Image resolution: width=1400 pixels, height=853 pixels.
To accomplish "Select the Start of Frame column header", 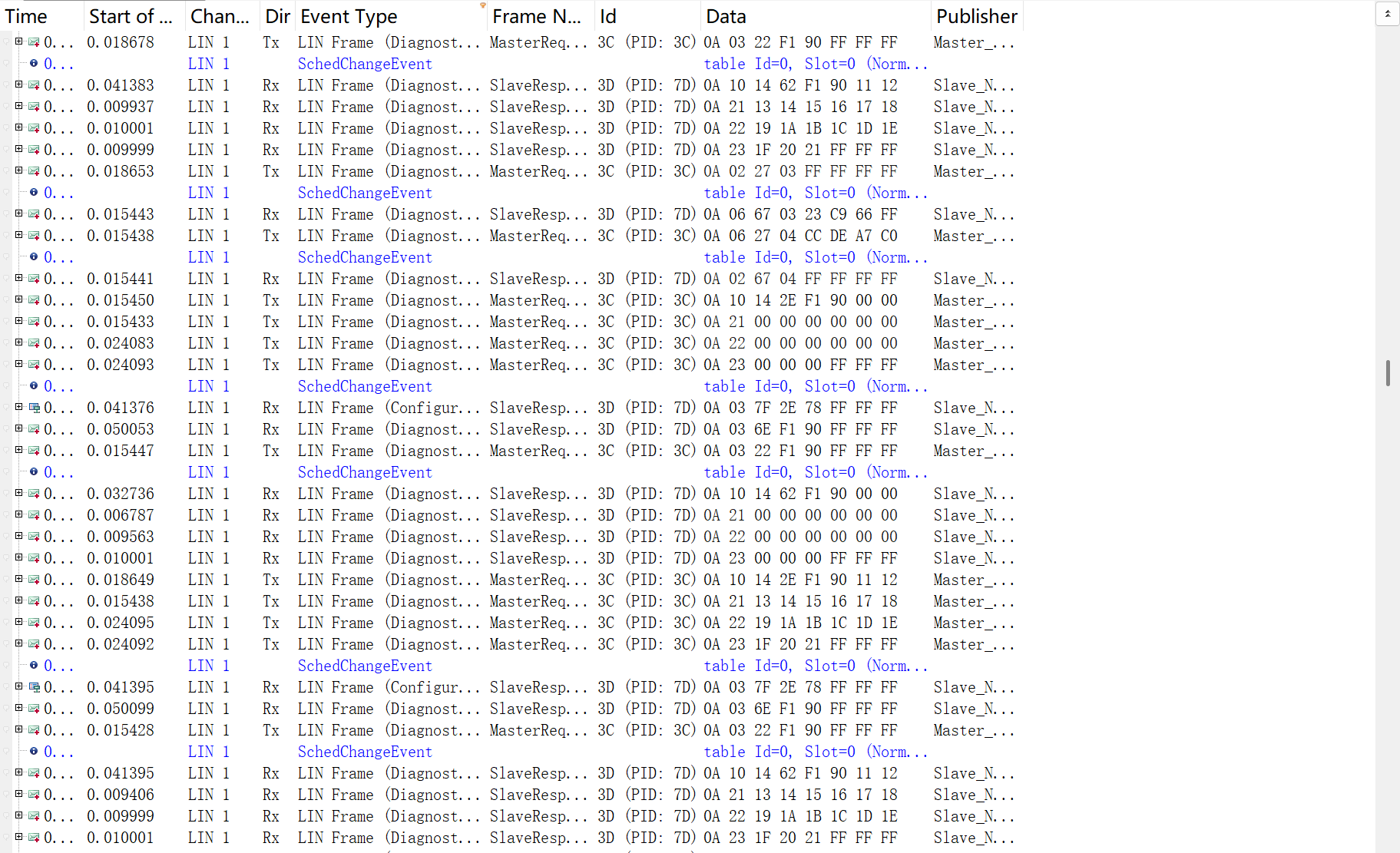I will point(132,16).
